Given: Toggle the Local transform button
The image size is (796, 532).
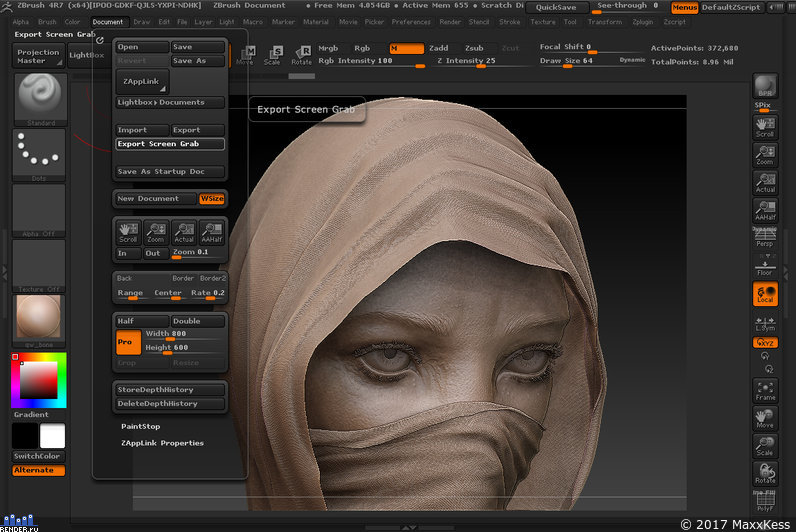Looking at the screenshot, I should click(x=765, y=293).
